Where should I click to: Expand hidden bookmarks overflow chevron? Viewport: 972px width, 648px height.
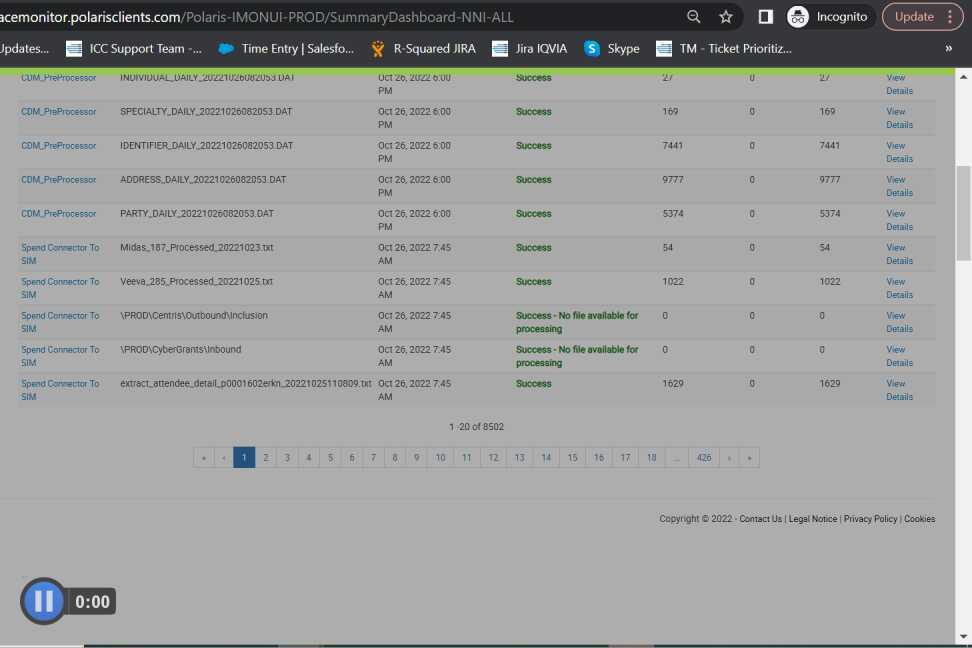[948, 48]
